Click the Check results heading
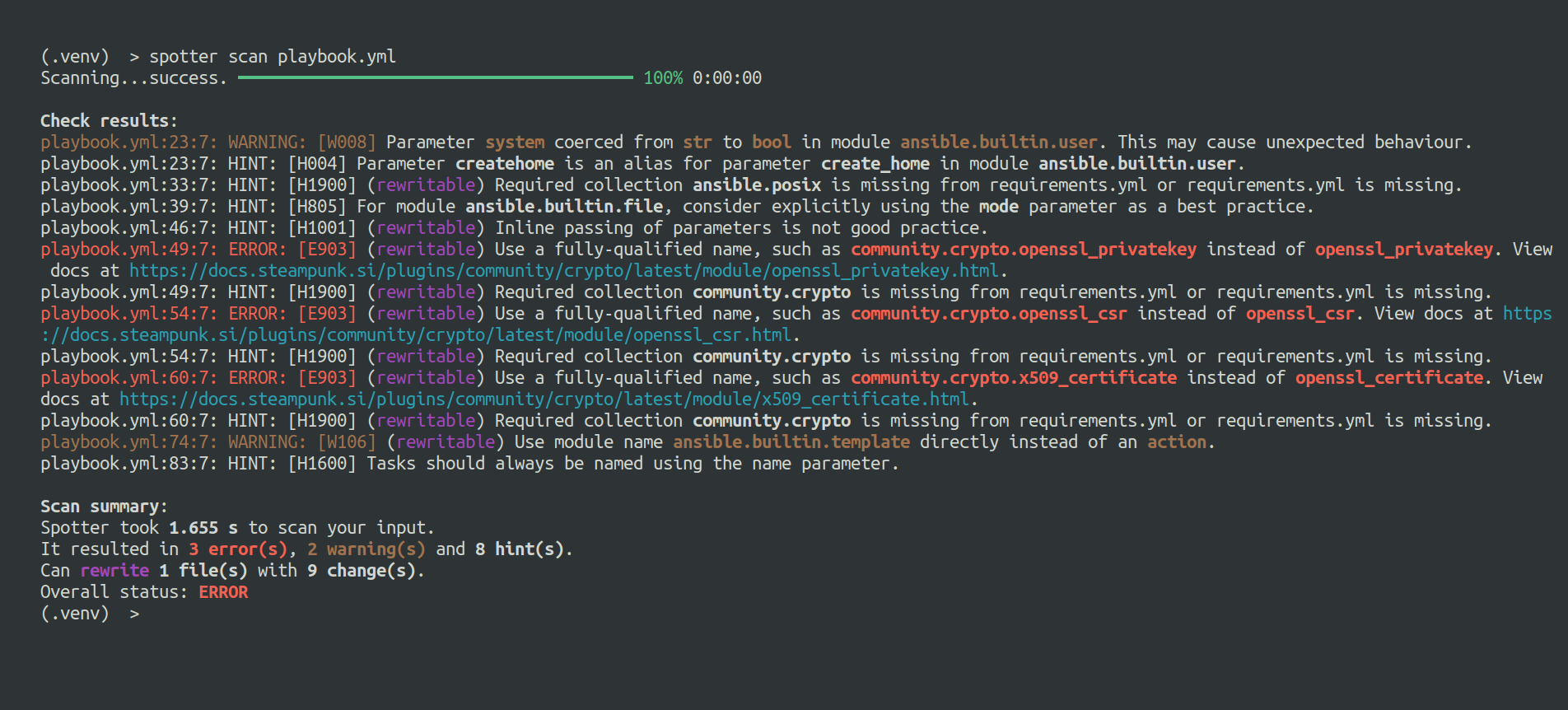Image resolution: width=1568 pixels, height=710 pixels. [x=109, y=121]
